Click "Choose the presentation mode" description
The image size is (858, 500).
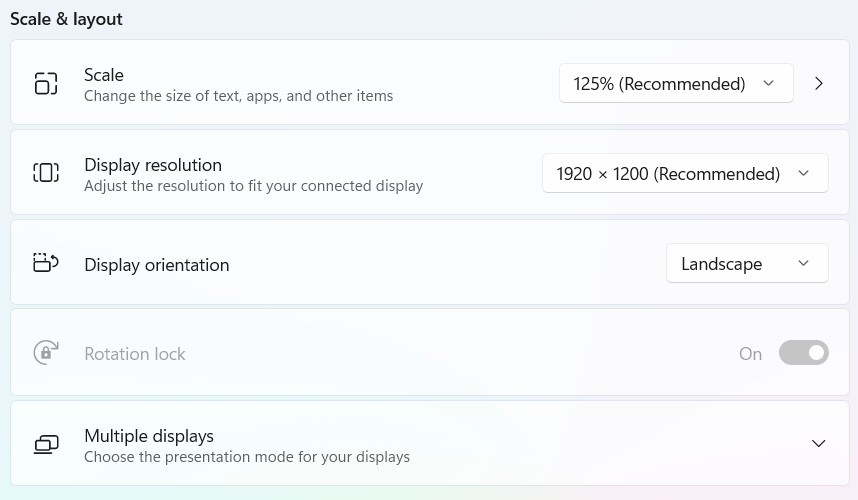[247, 457]
